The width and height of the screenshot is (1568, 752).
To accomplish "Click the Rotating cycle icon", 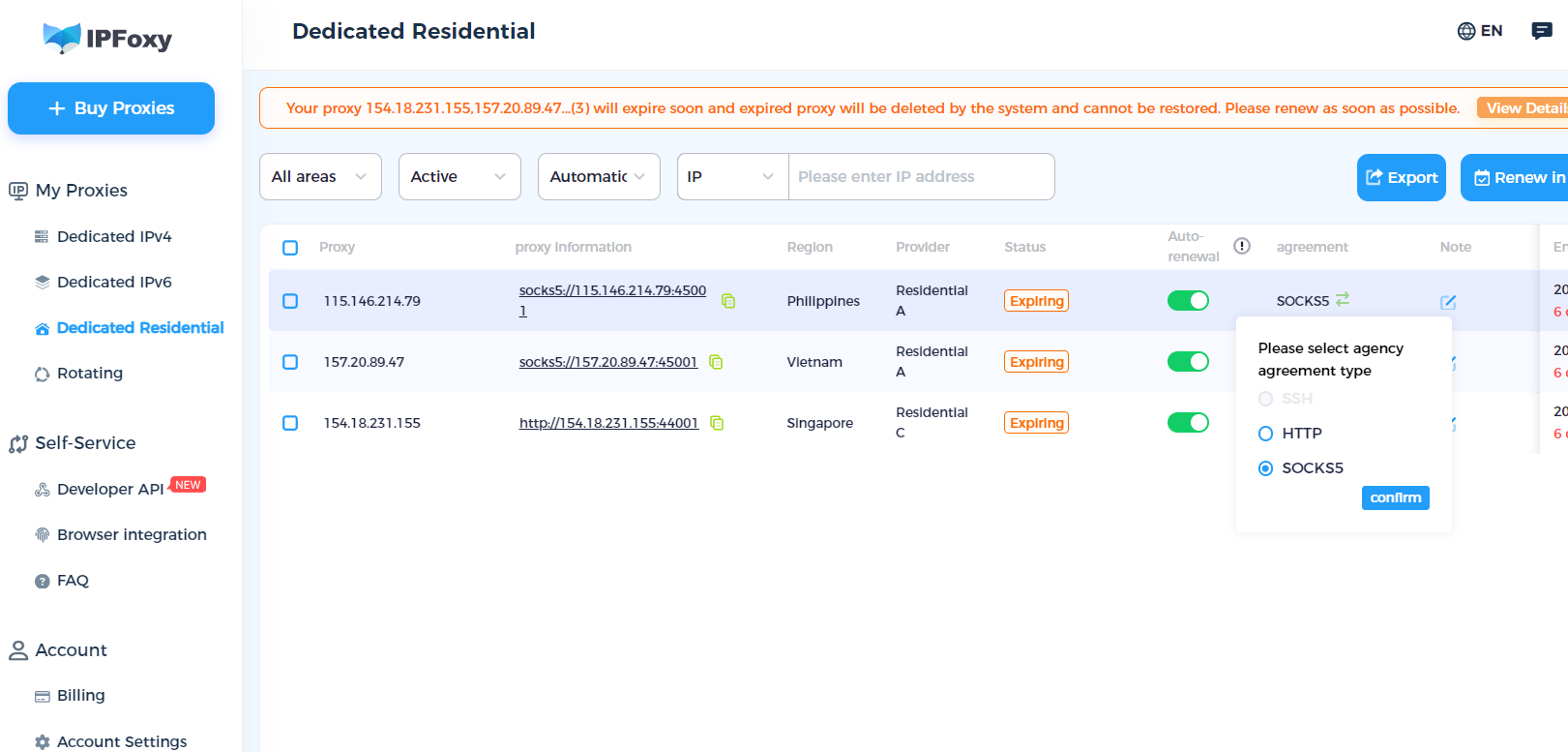I will coord(42,374).
